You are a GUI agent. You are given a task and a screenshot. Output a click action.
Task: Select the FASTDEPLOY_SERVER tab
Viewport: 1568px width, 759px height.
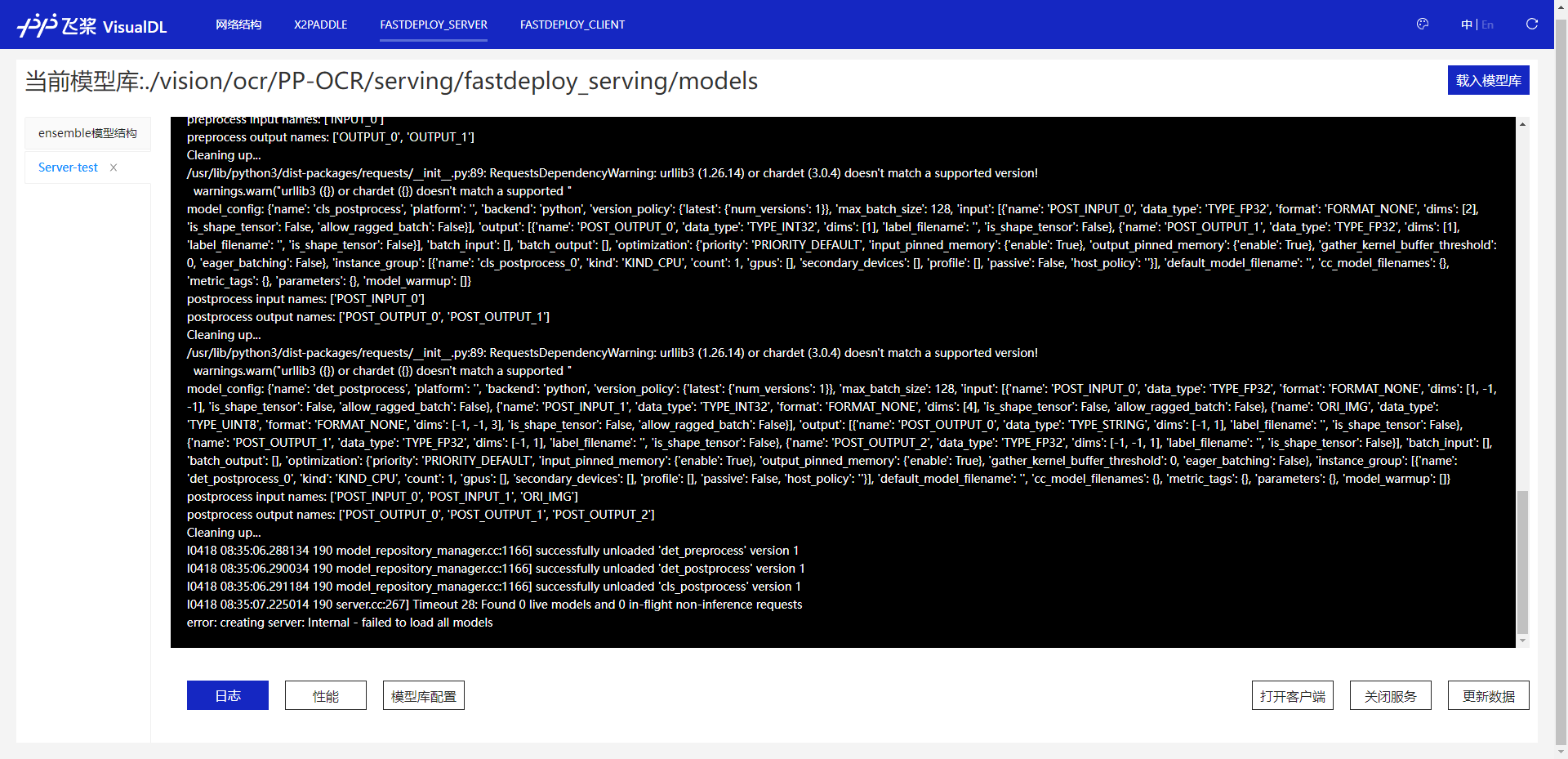point(434,25)
